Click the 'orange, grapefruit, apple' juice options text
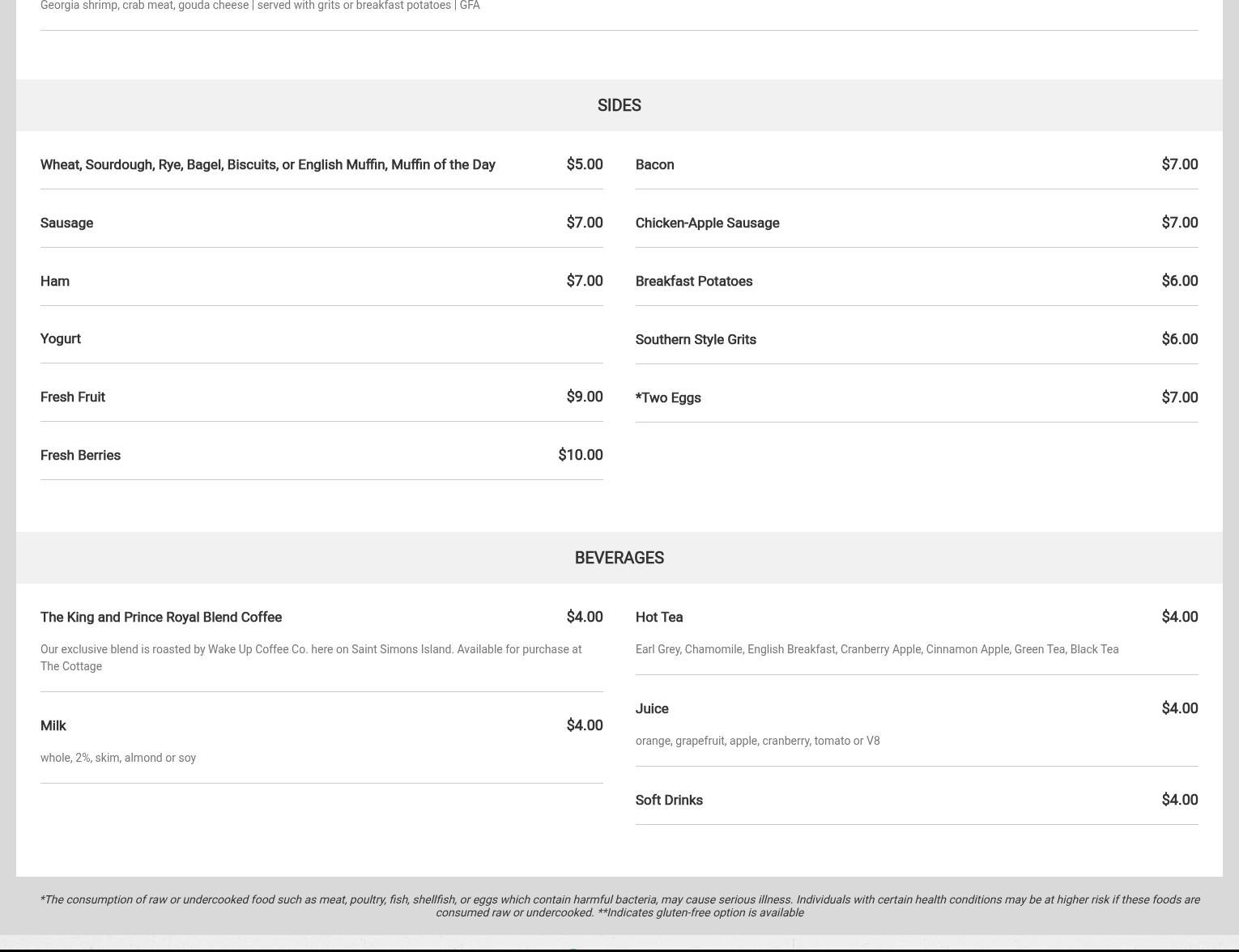This screenshot has height=952, width=1239. [x=757, y=741]
